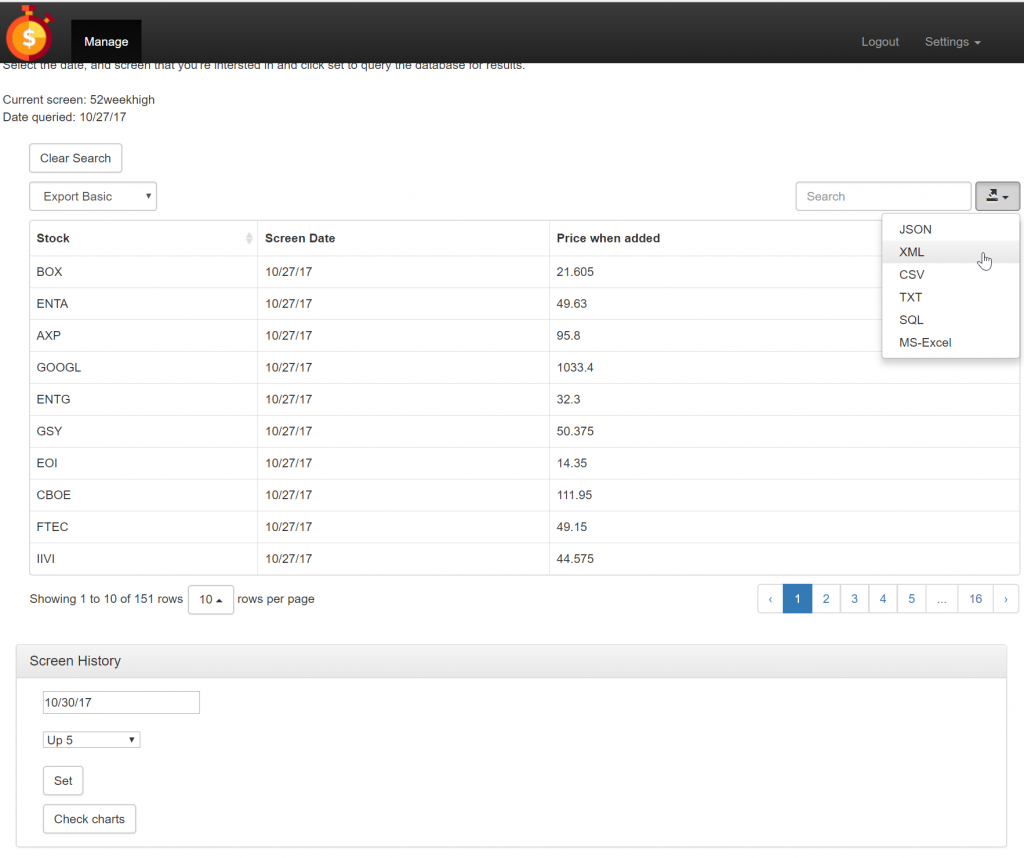Open the export icon dropdown button

tap(997, 196)
